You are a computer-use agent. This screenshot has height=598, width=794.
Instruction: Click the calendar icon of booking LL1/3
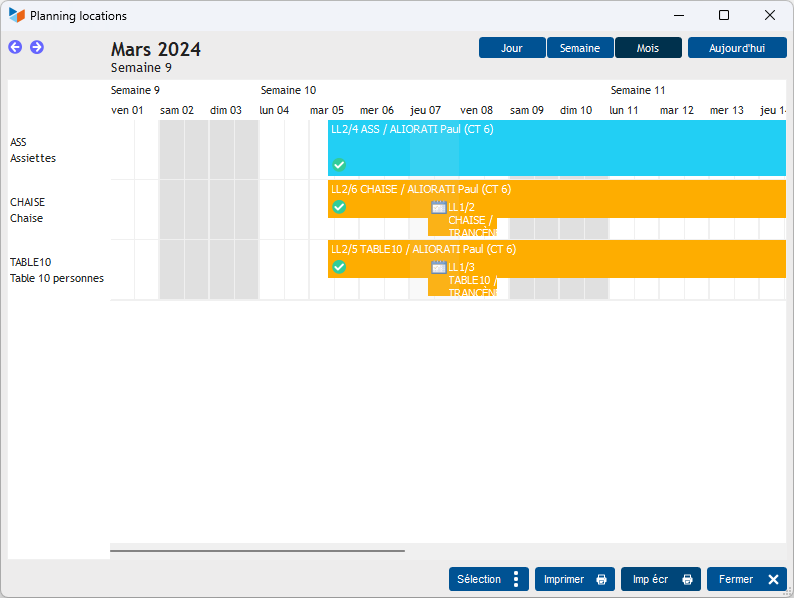[438, 267]
